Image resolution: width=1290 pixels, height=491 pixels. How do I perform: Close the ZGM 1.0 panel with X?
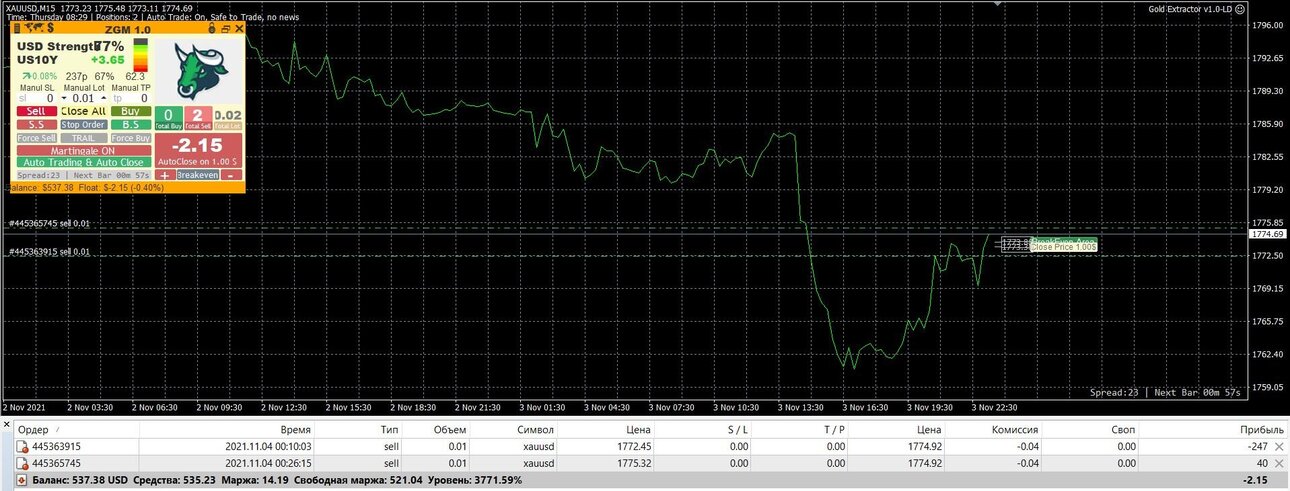239,28
